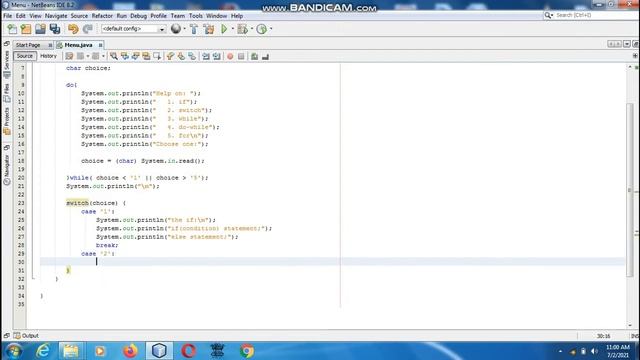
Task: Click the New Project toolbar icon
Action: (x=26, y=29)
